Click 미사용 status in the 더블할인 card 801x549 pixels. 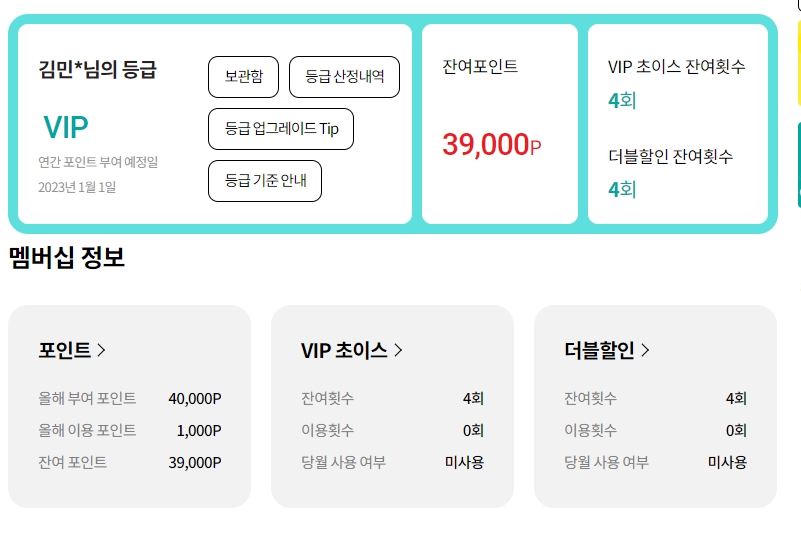tap(727, 463)
